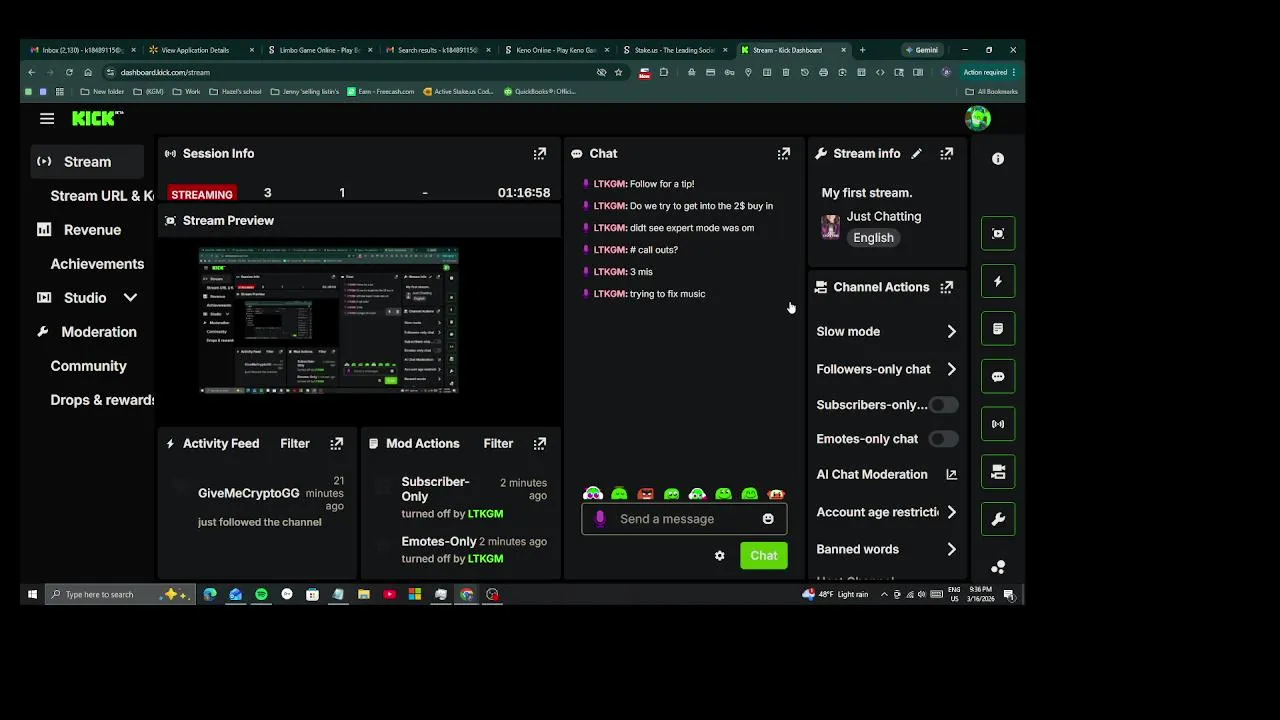1280x720 pixels.
Task: Open Spotify from the Windows taskbar
Action: 261,595
